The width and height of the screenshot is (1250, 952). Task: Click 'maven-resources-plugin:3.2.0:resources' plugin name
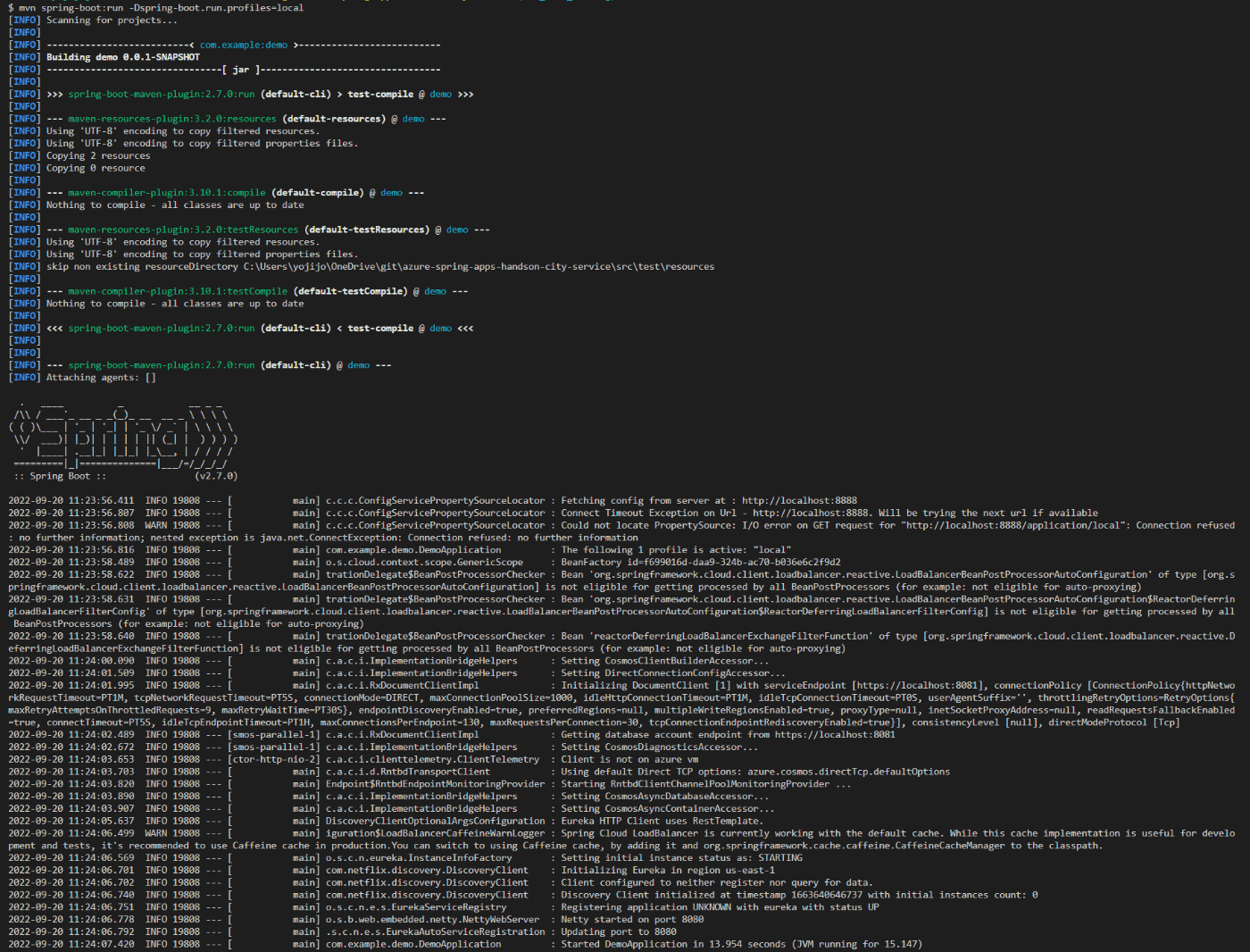[172, 119]
